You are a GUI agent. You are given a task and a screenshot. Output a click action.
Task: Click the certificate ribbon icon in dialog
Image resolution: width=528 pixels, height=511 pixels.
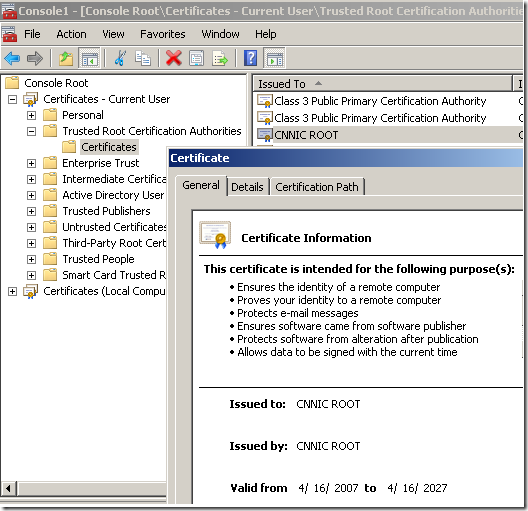[215, 235]
